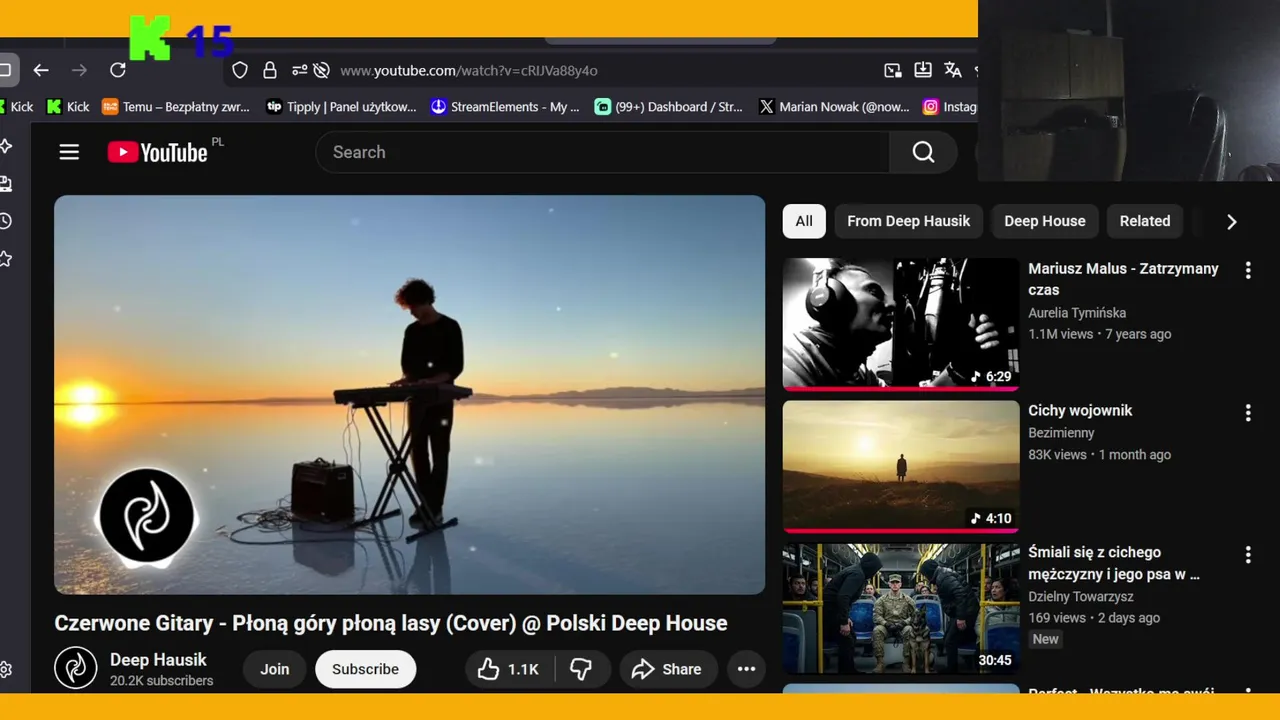This screenshot has width=1280, height=720.
Task: Open the browser sidebar bookmarks star icon
Action: [5, 259]
